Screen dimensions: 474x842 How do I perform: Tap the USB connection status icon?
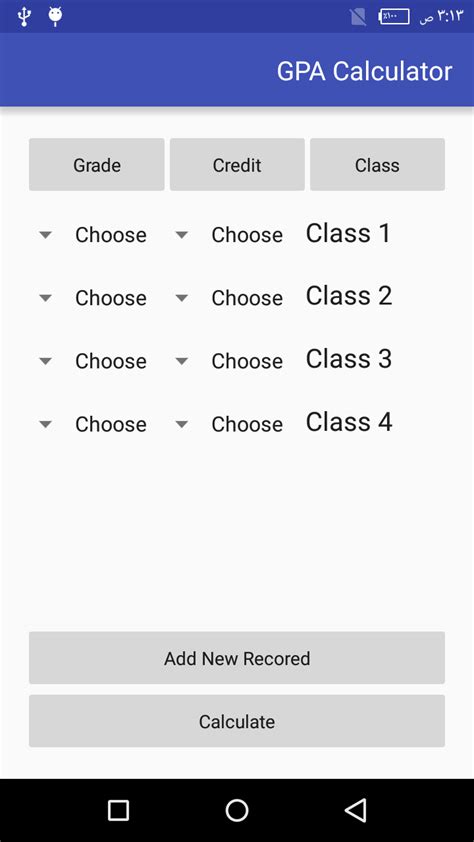[23, 17]
